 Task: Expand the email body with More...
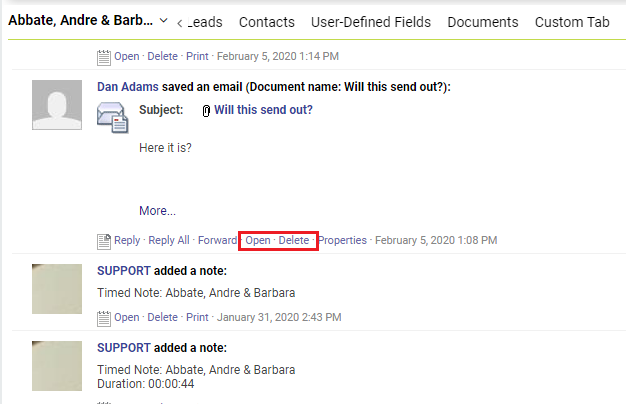tap(157, 211)
